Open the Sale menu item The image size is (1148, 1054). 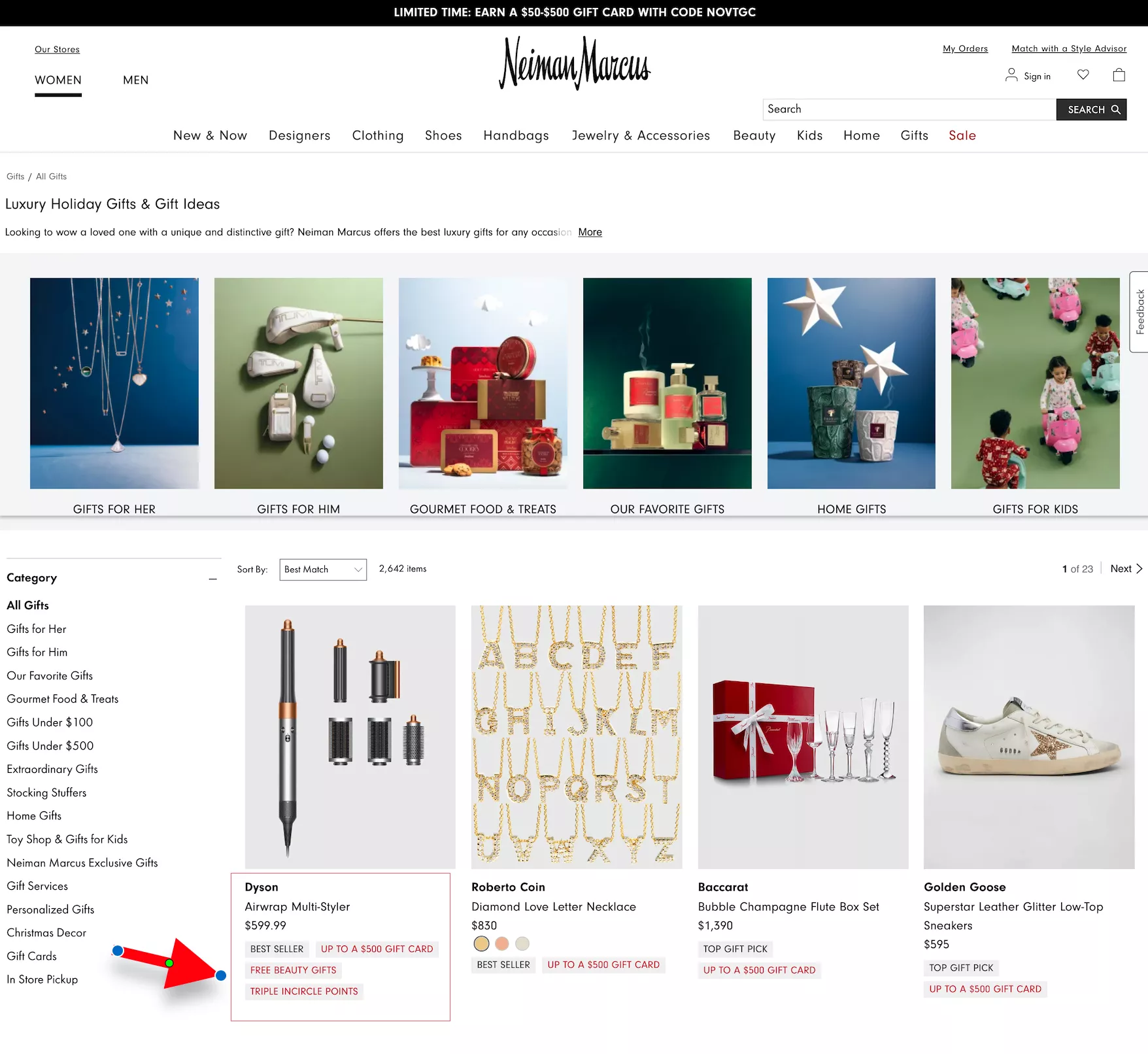(x=962, y=135)
